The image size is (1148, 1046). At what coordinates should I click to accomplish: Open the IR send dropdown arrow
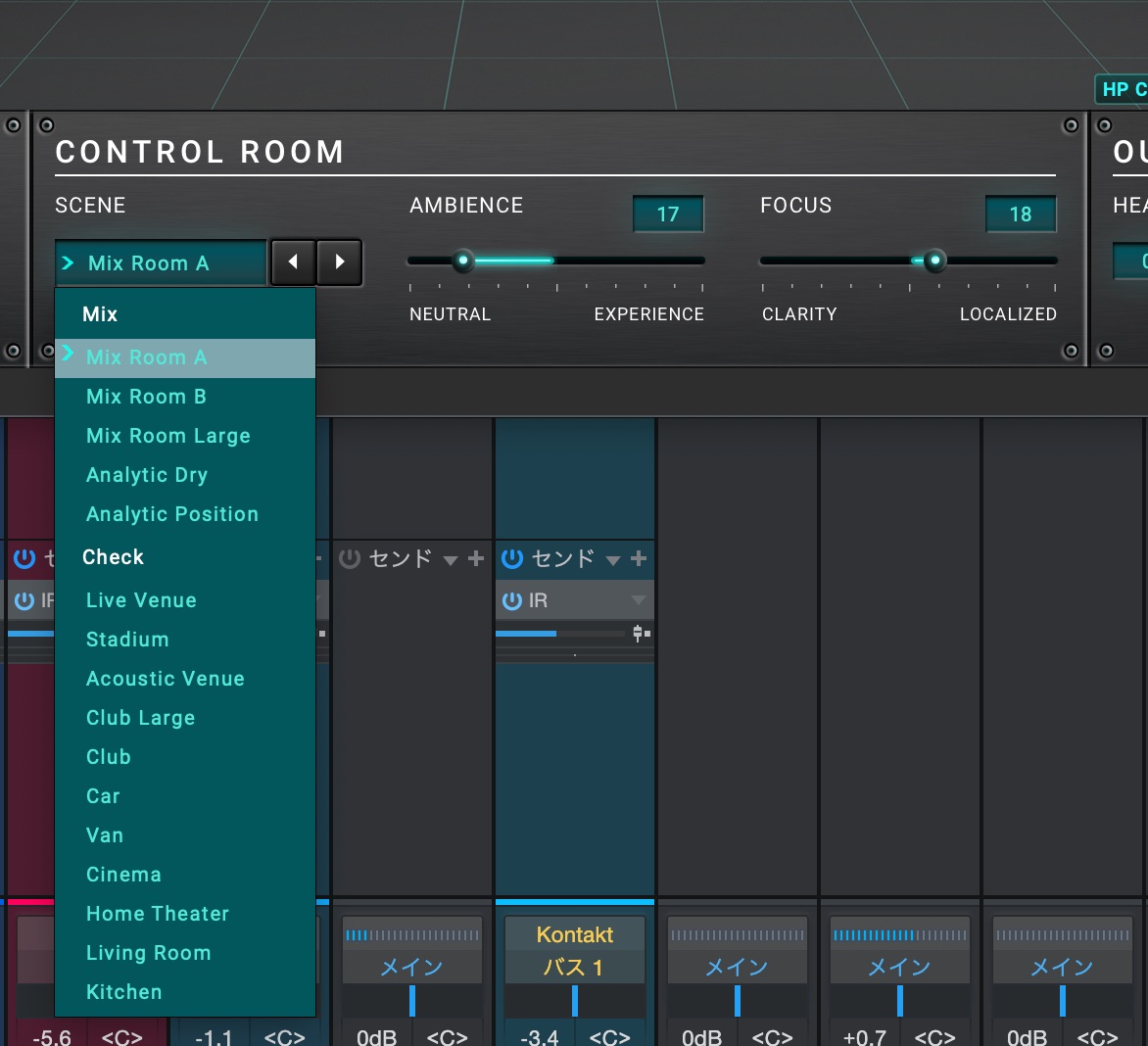tap(638, 600)
